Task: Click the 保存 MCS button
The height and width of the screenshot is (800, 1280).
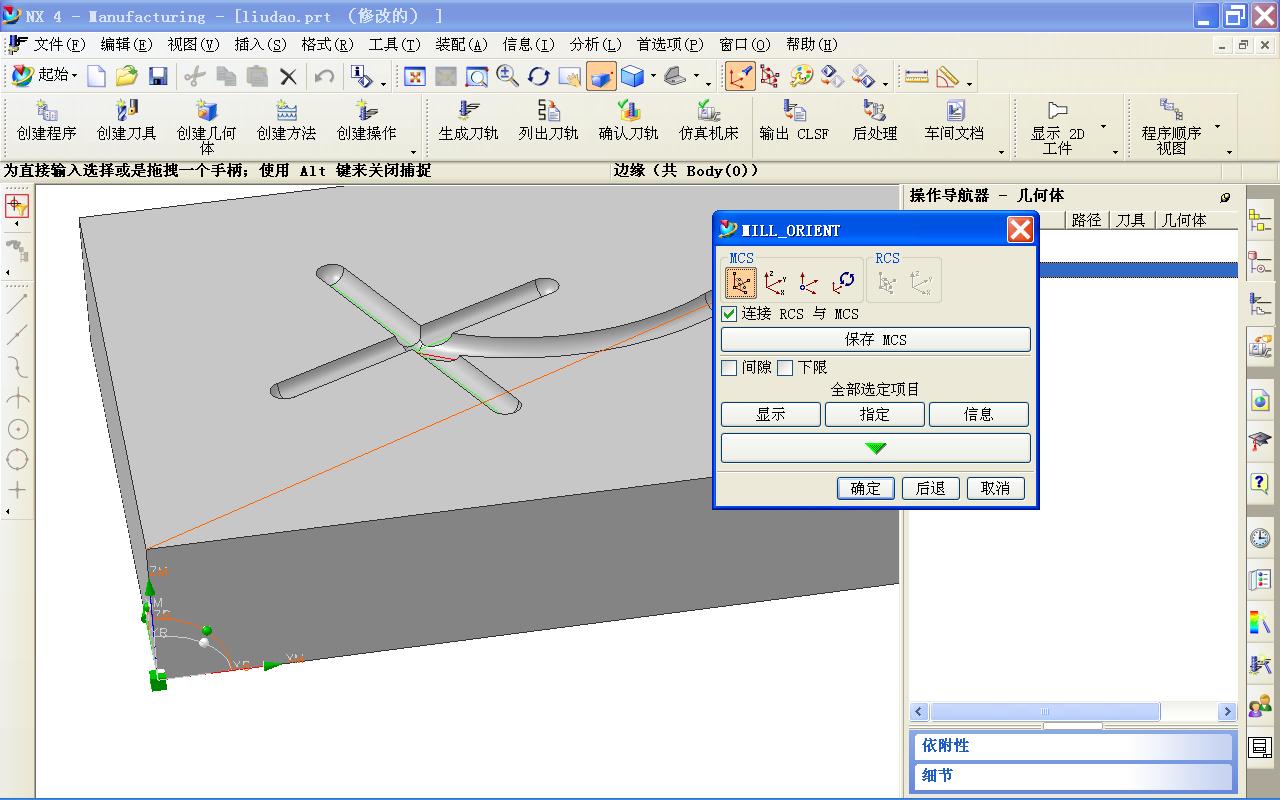Action: [x=876, y=340]
